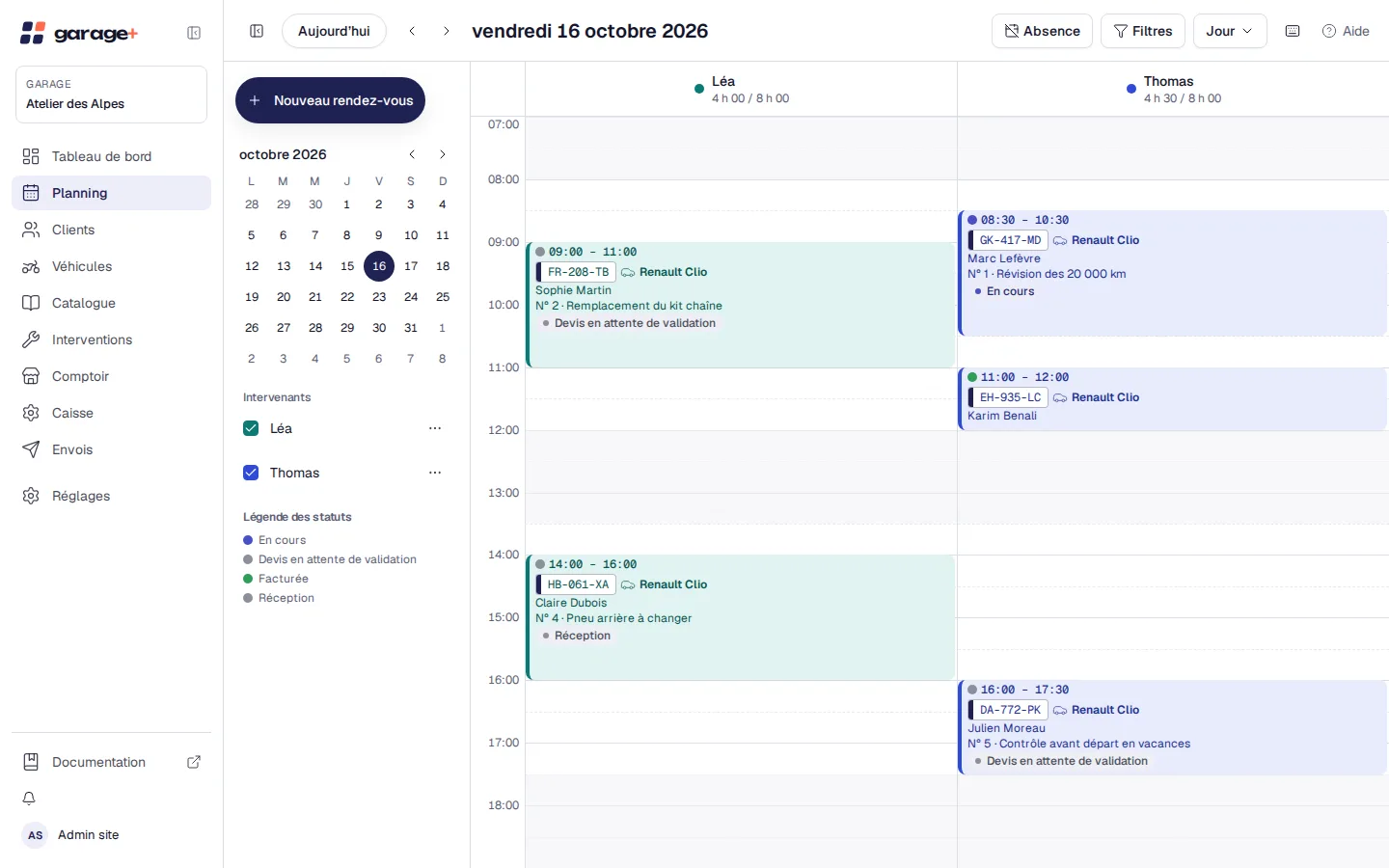Go to next day arrow in header
1389x868 pixels.
(446, 31)
